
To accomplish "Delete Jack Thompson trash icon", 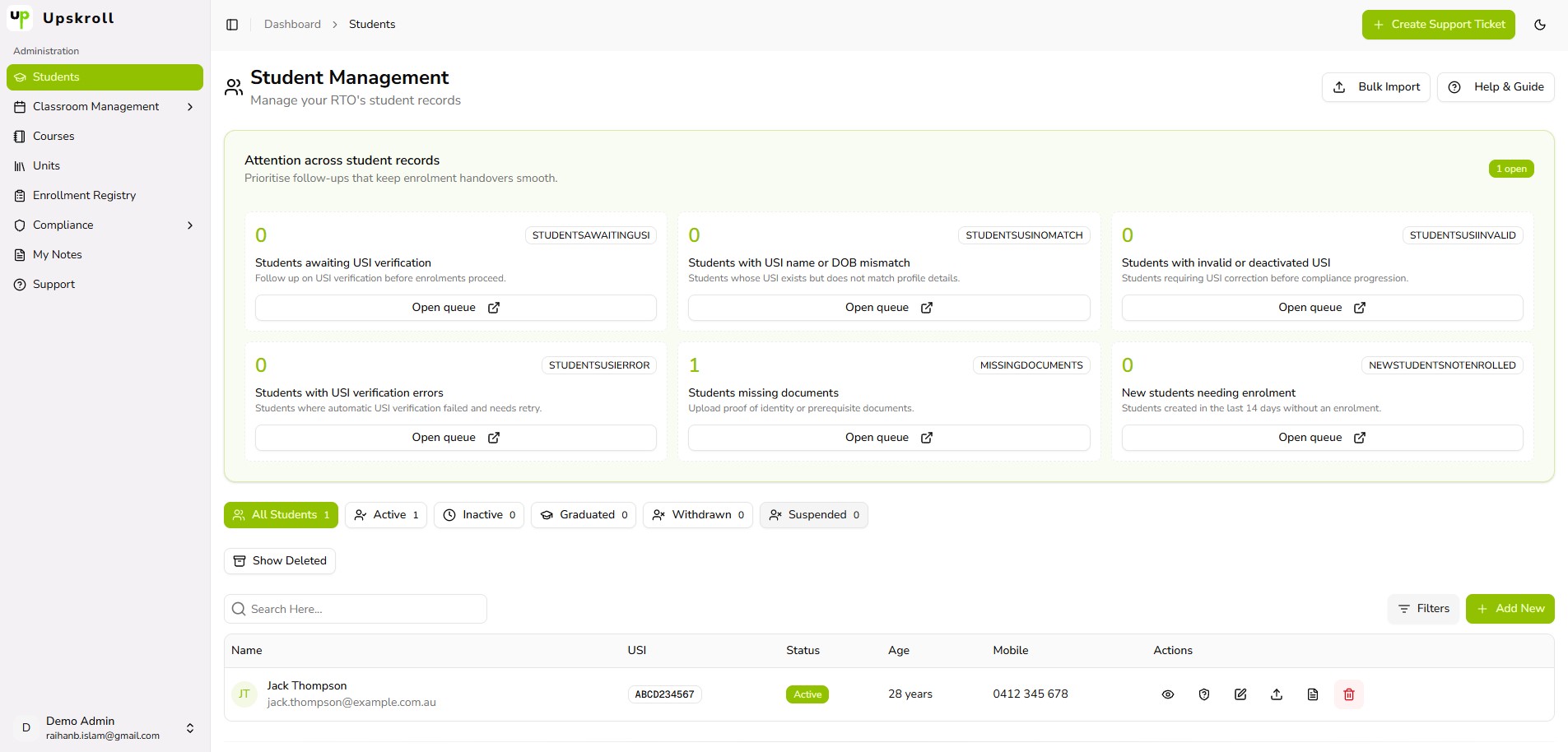I will [x=1349, y=694].
